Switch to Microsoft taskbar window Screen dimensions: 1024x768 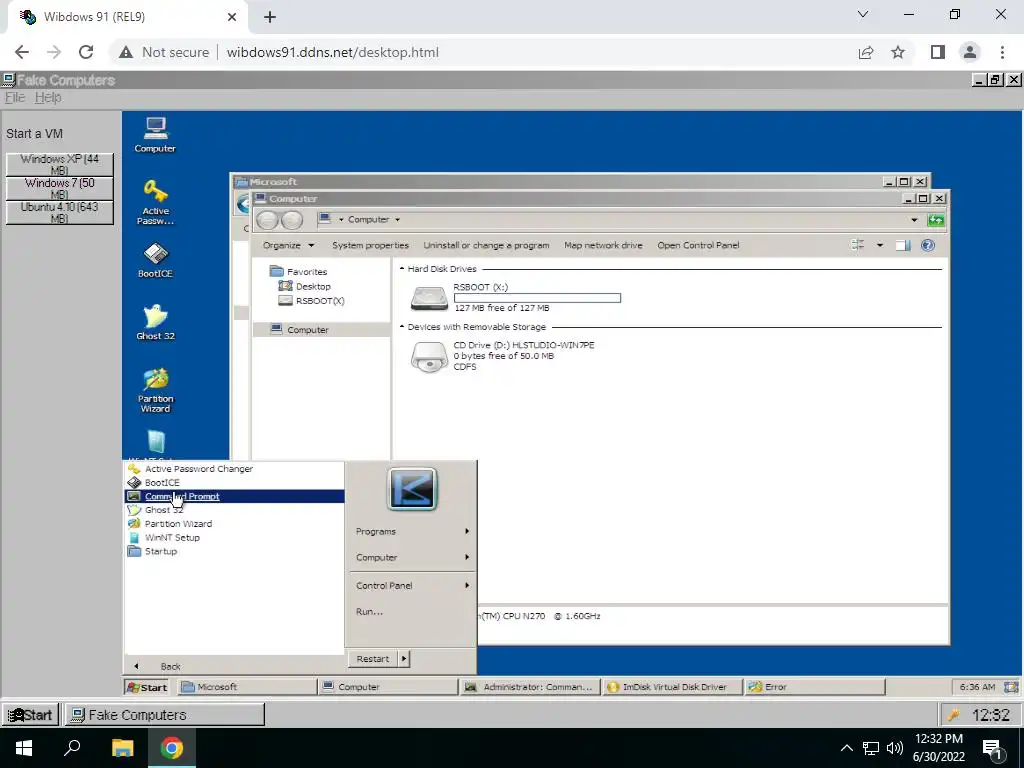(247, 687)
